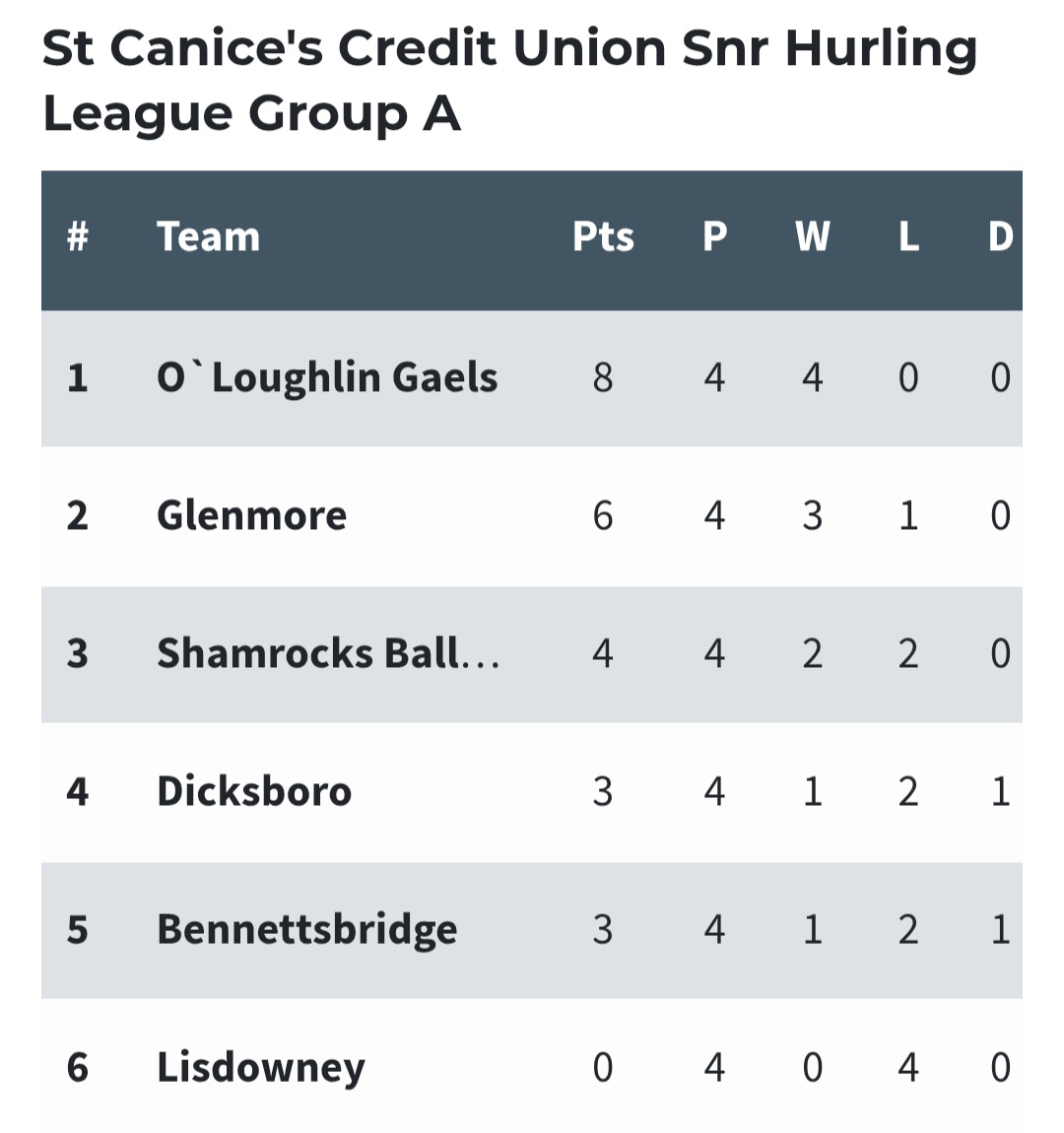Screen dimensions: 1064x1133
Task: Click the D column header
Action: click(1000, 236)
